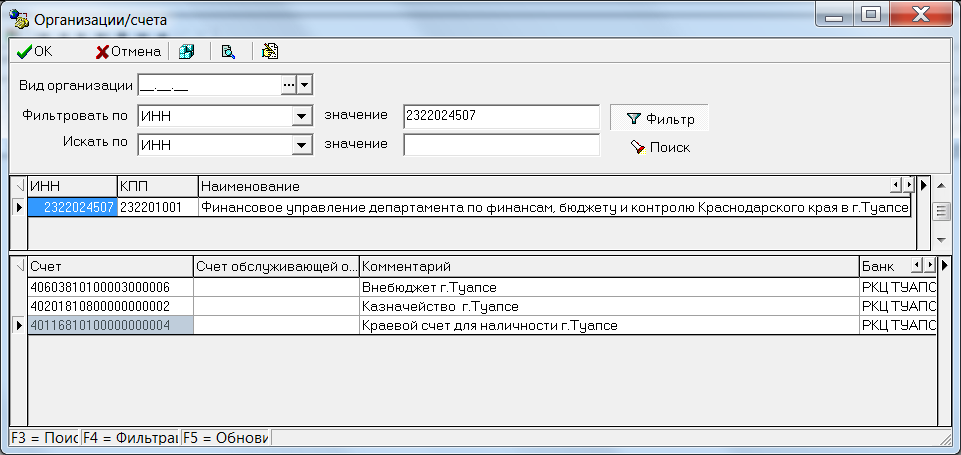The image size is (961, 455).
Task: Click the Счет column header in accounts grid
Action: coord(110,266)
